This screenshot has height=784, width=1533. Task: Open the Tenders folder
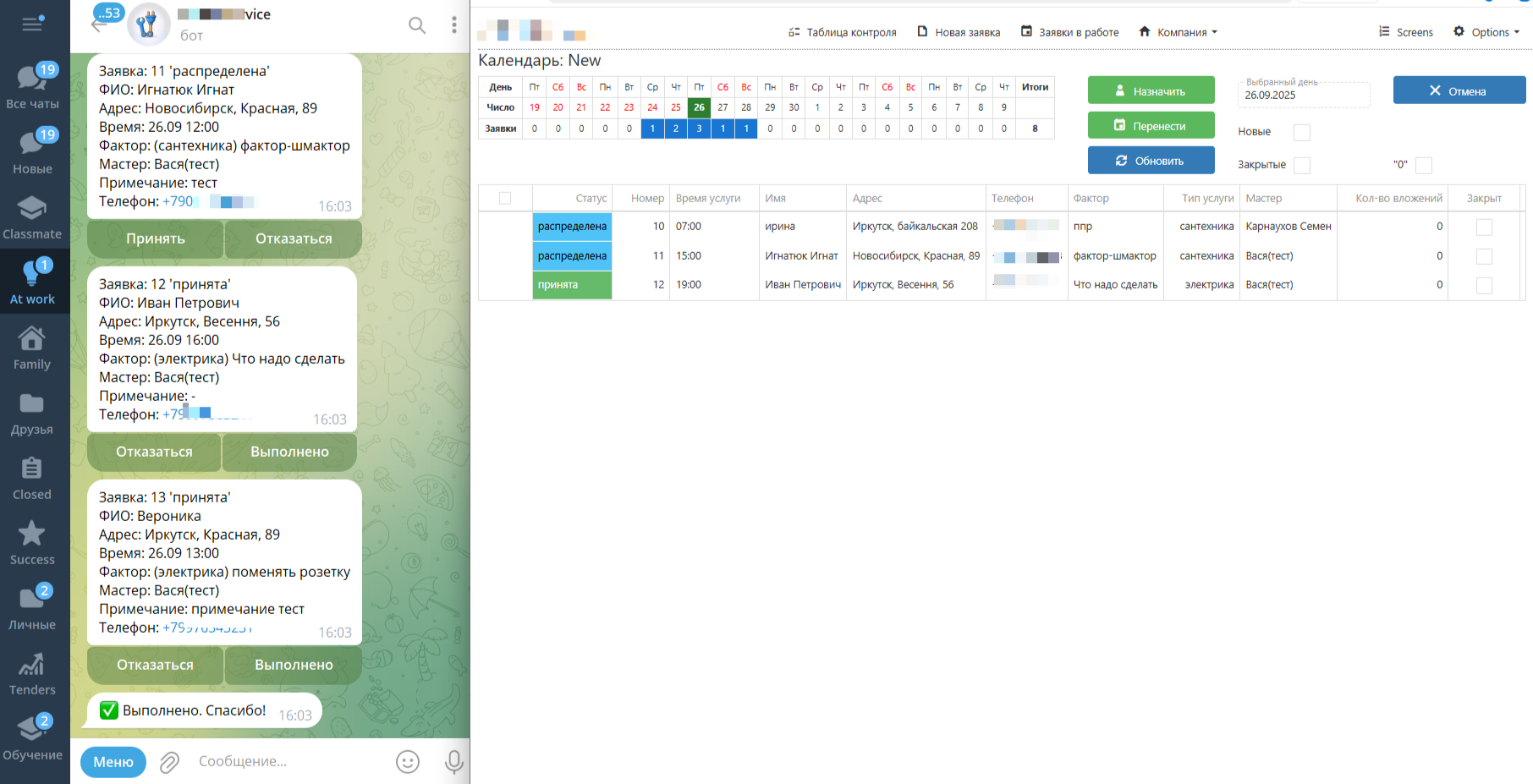tap(32, 672)
